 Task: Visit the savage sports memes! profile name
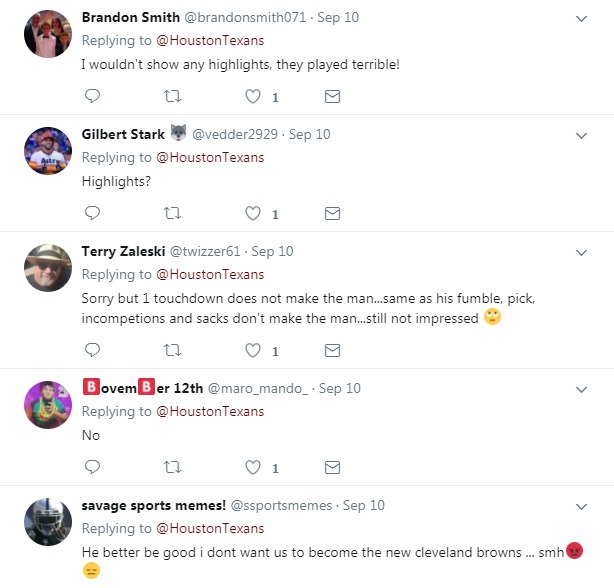[x=153, y=505]
